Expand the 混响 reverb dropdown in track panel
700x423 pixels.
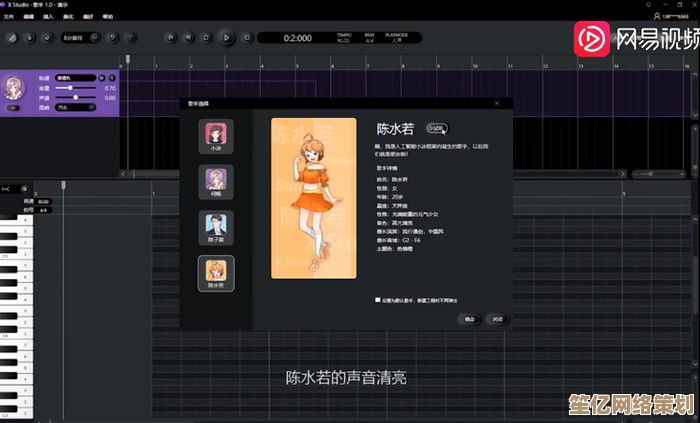click(76, 107)
